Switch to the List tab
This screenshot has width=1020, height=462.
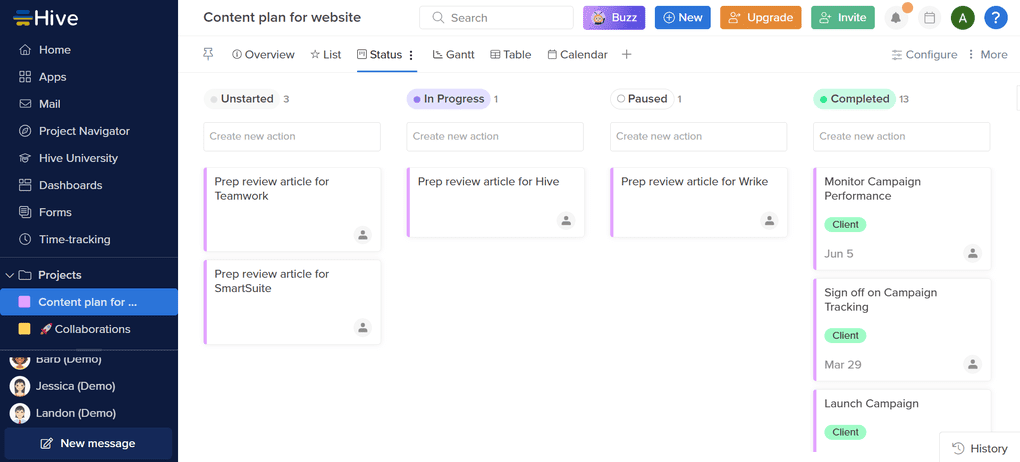[326, 55]
